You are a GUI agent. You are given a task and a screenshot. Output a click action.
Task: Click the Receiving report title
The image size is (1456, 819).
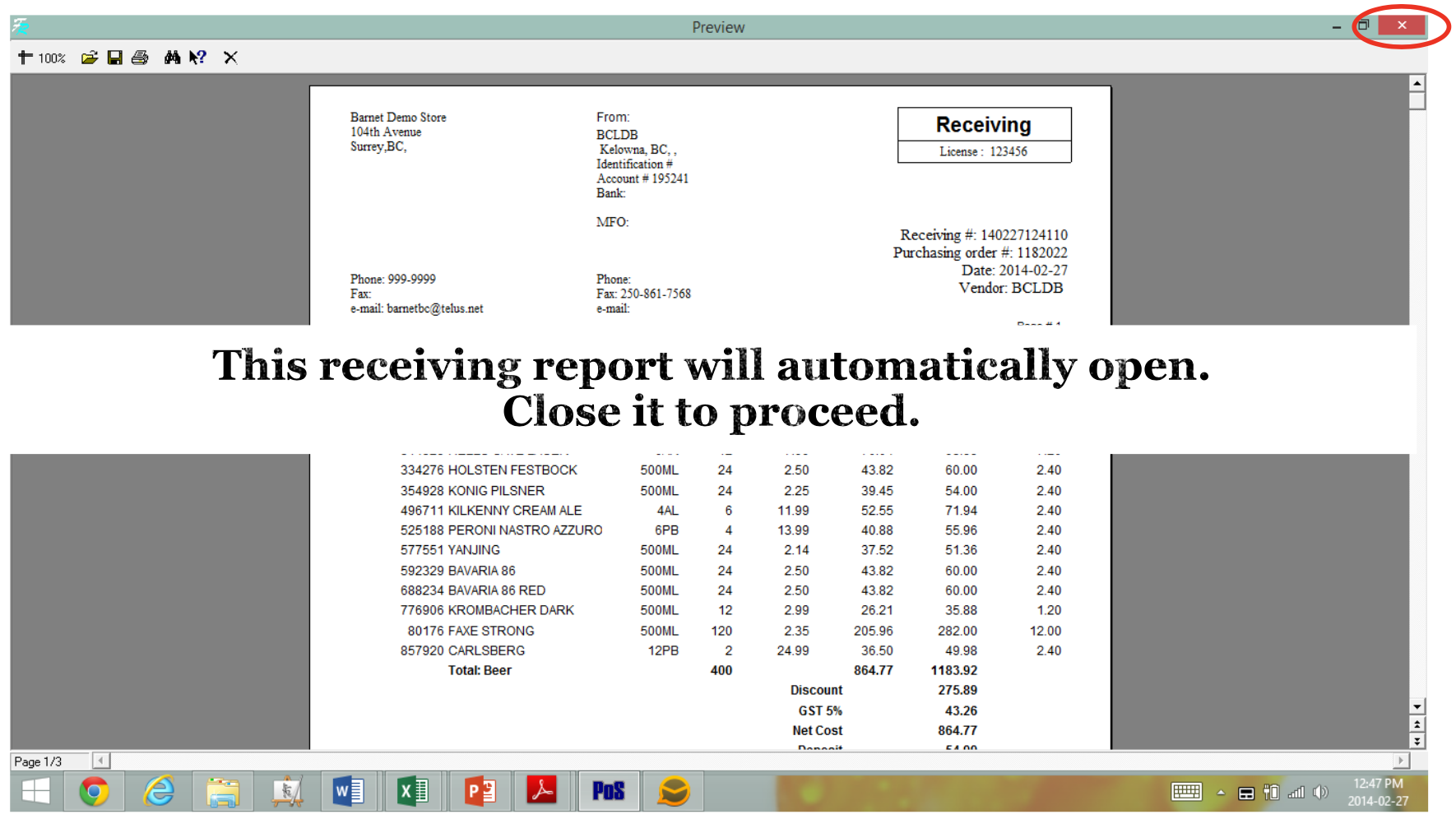[984, 125]
